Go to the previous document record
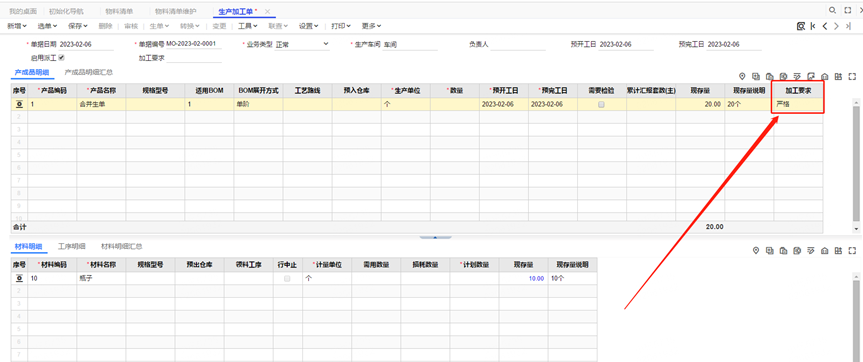 tap(824, 26)
